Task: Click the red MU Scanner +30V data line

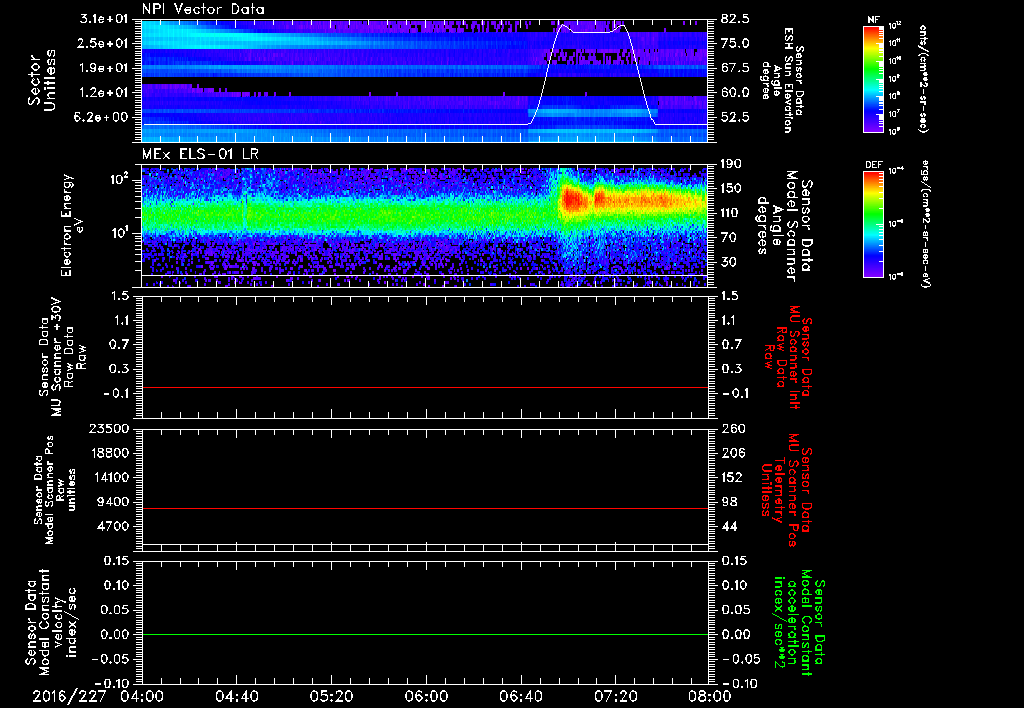Action: (x=424, y=388)
